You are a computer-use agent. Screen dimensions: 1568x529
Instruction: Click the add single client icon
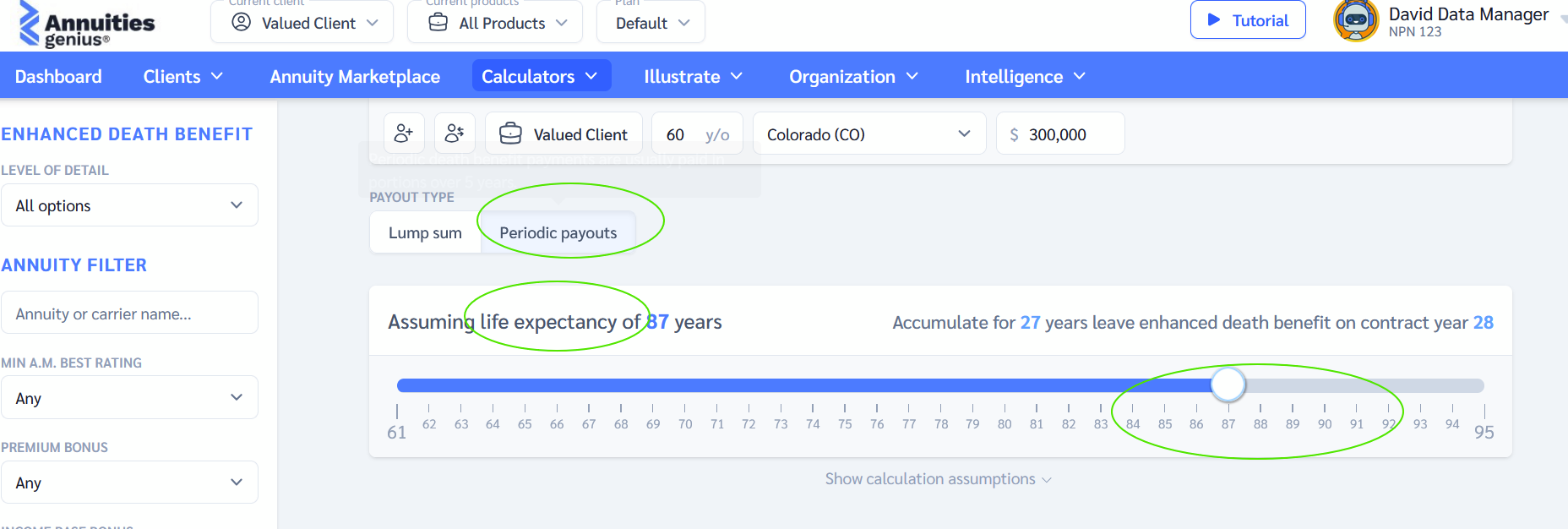click(x=404, y=134)
